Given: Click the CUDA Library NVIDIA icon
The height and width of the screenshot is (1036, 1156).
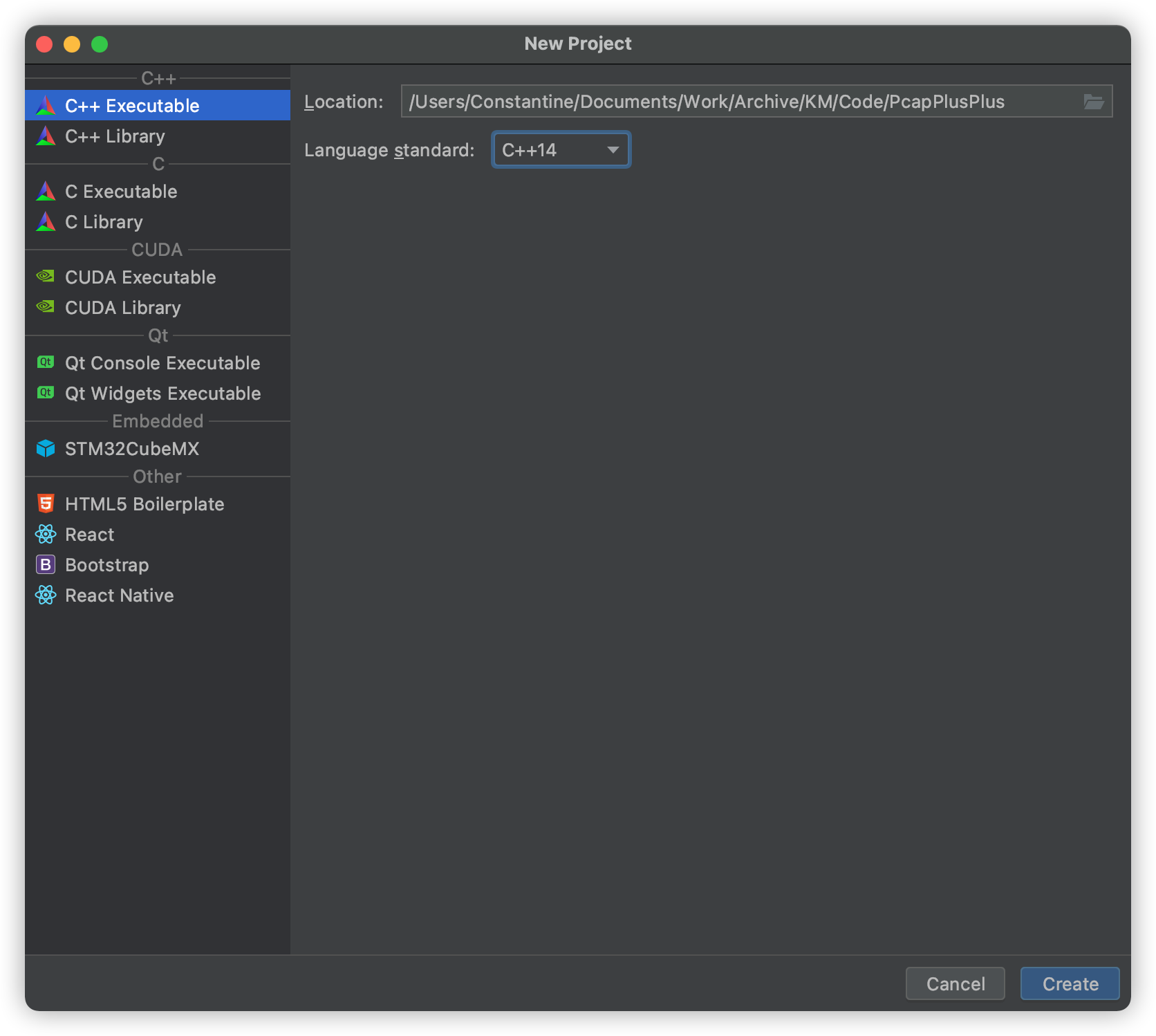Looking at the screenshot, I should click(x=46, y=307).
